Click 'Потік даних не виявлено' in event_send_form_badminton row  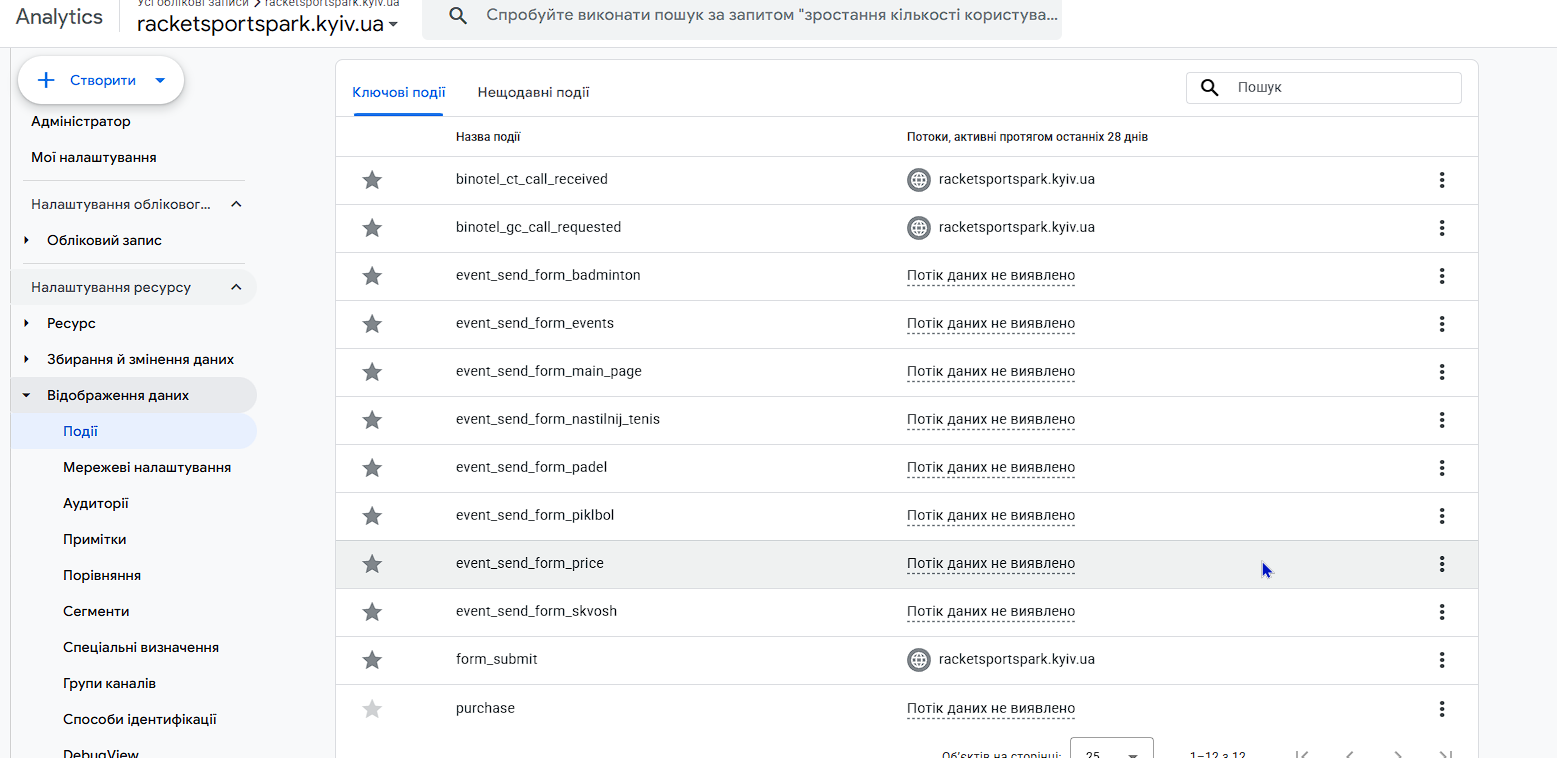(x=991, y=276)
